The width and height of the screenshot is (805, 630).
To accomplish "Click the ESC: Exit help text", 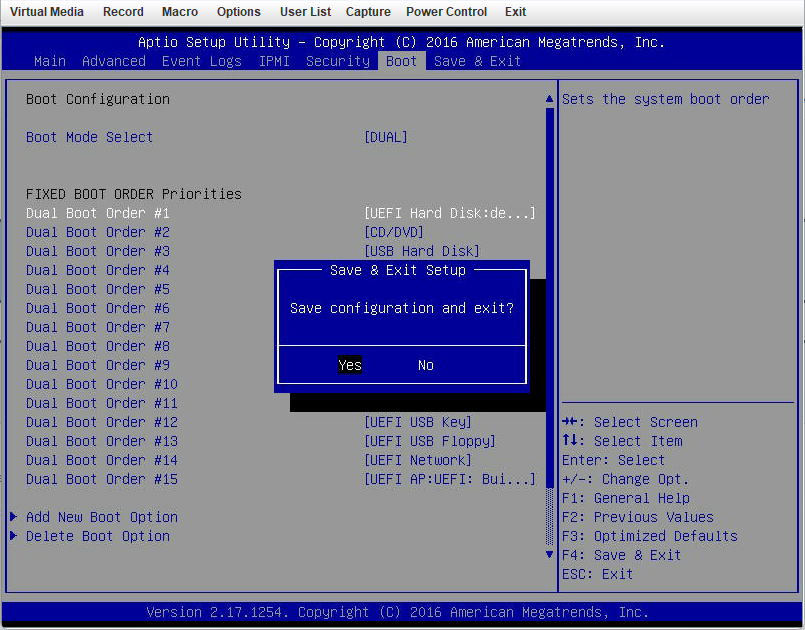I will [597, 574].
